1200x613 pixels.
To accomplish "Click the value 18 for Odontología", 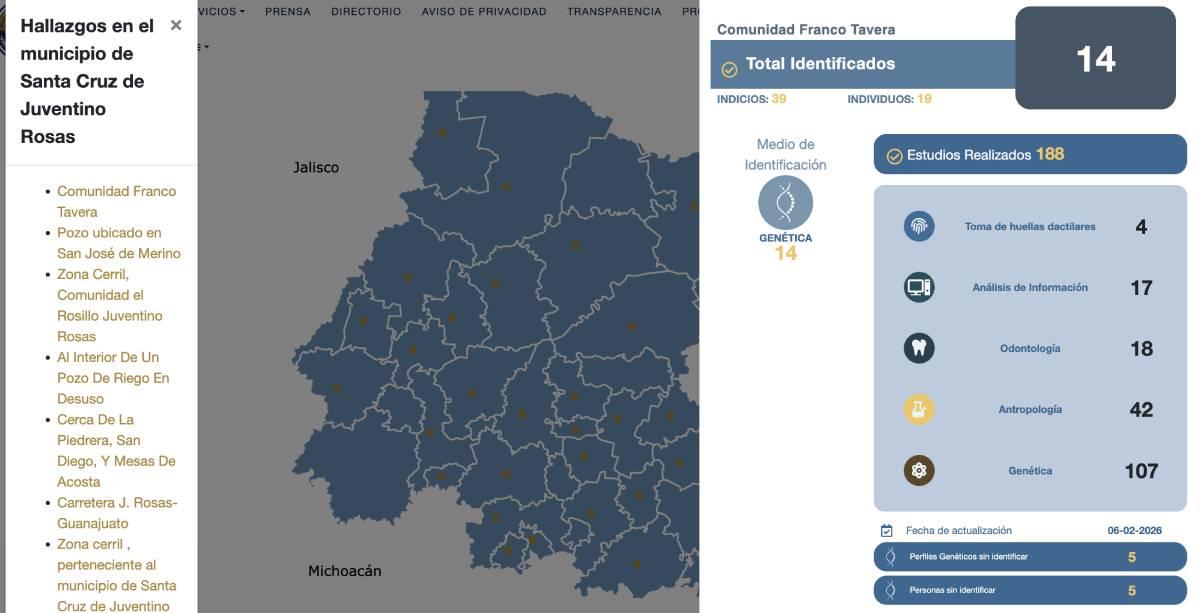I will click(x=1141, y=349).
